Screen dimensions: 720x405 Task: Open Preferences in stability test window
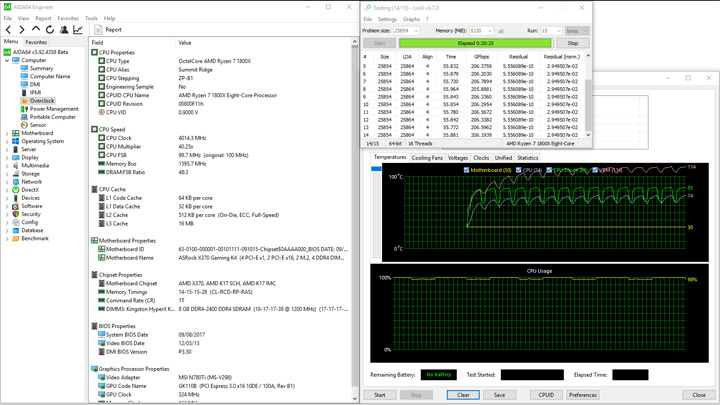coord(583,395)
